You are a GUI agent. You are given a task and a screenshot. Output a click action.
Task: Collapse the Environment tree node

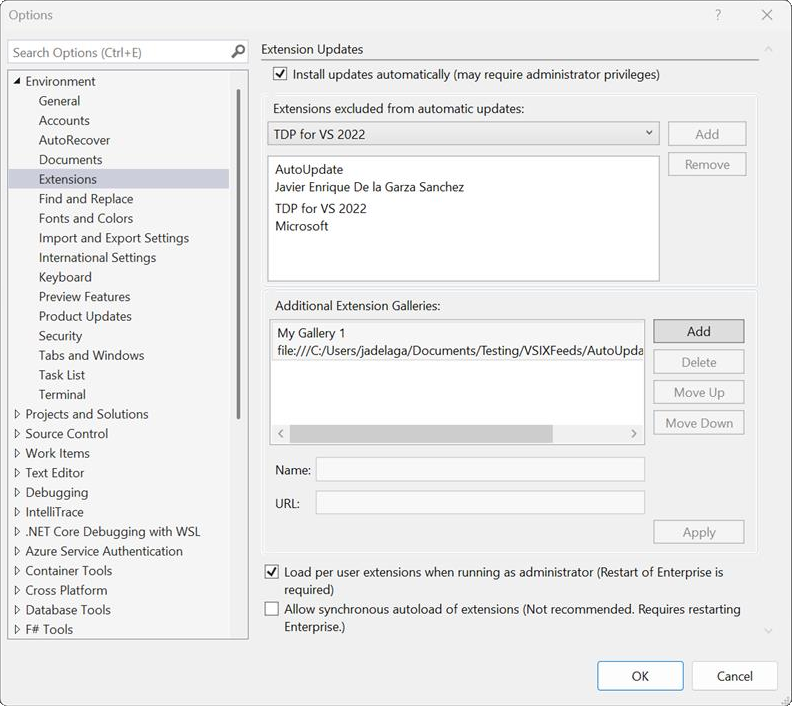click(17, 82)
